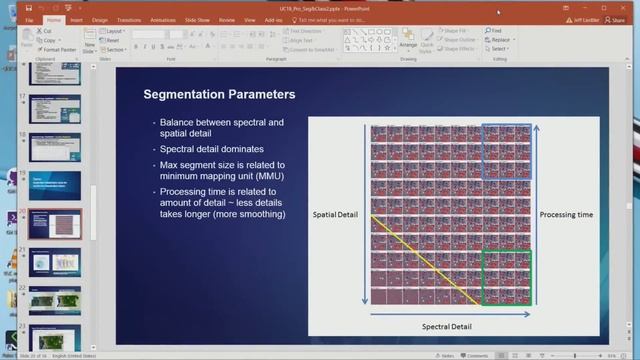Click the Segmentation Parameters slide title
Viewport: 640px width, 360px height.
click(219, 94)
